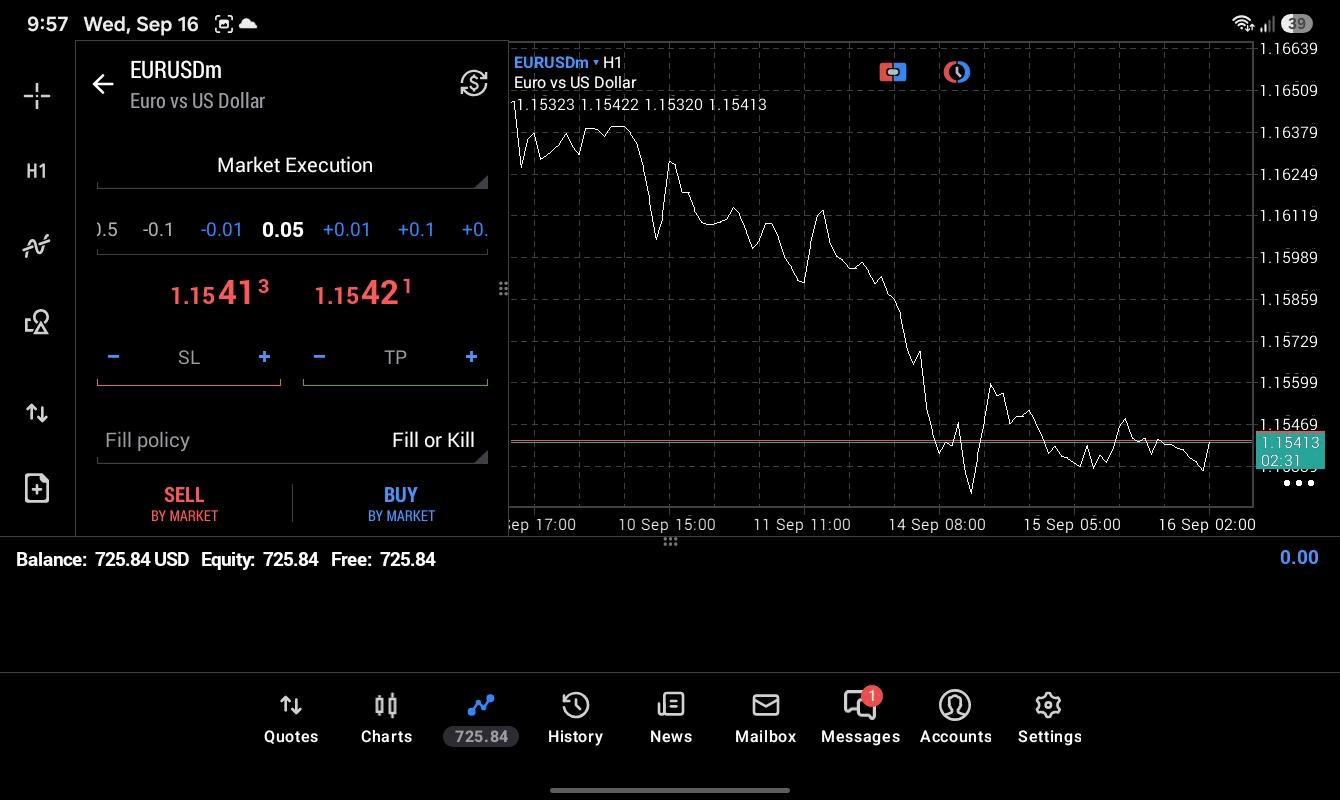1340x800 pixels.
Task: Open the three-dot chart menu
Action: coord(1298,484)
